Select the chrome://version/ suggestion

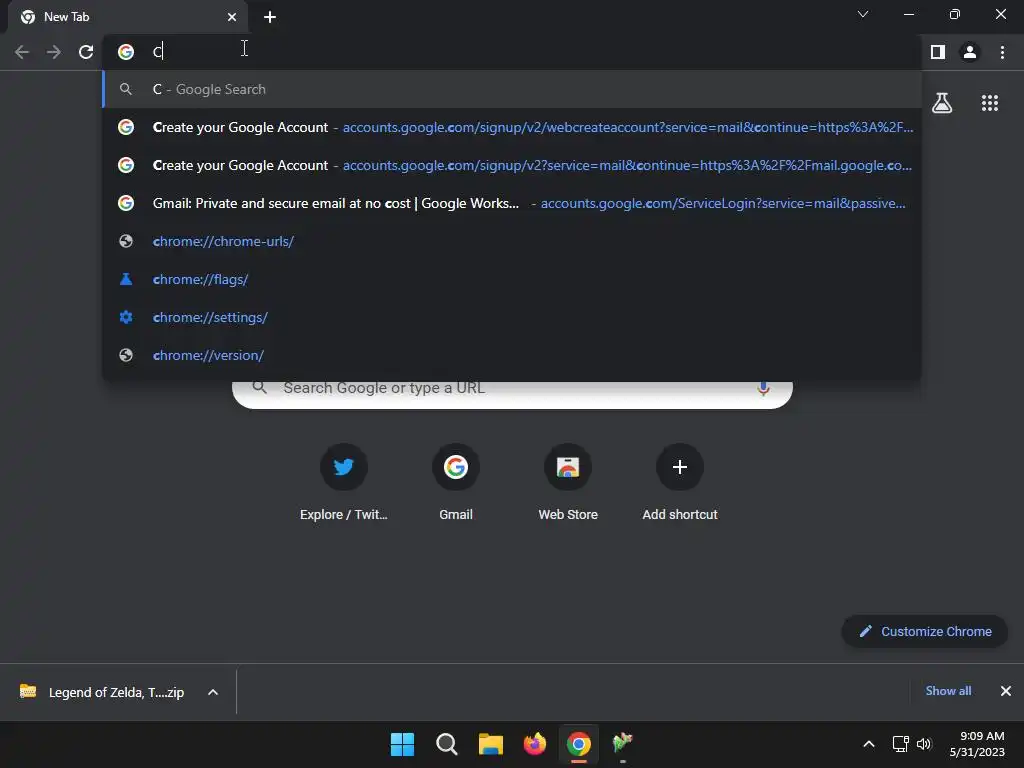tap(512, 355)
